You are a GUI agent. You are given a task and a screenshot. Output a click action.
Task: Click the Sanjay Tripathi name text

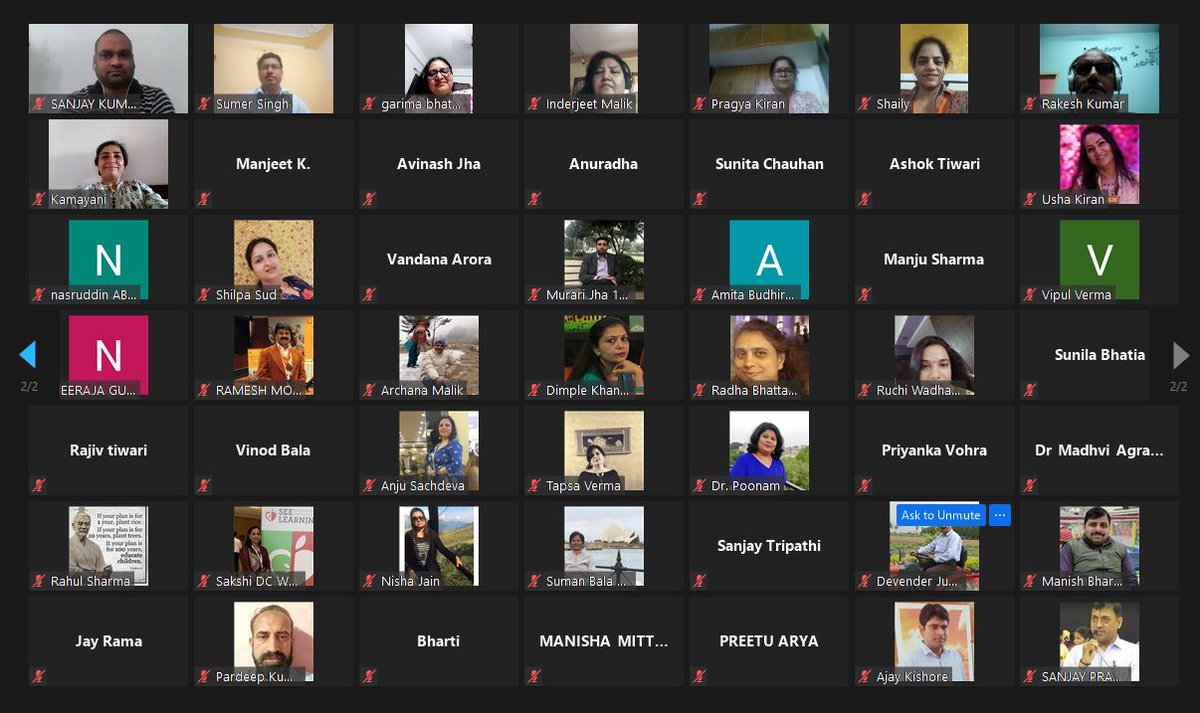pos(769,546)
